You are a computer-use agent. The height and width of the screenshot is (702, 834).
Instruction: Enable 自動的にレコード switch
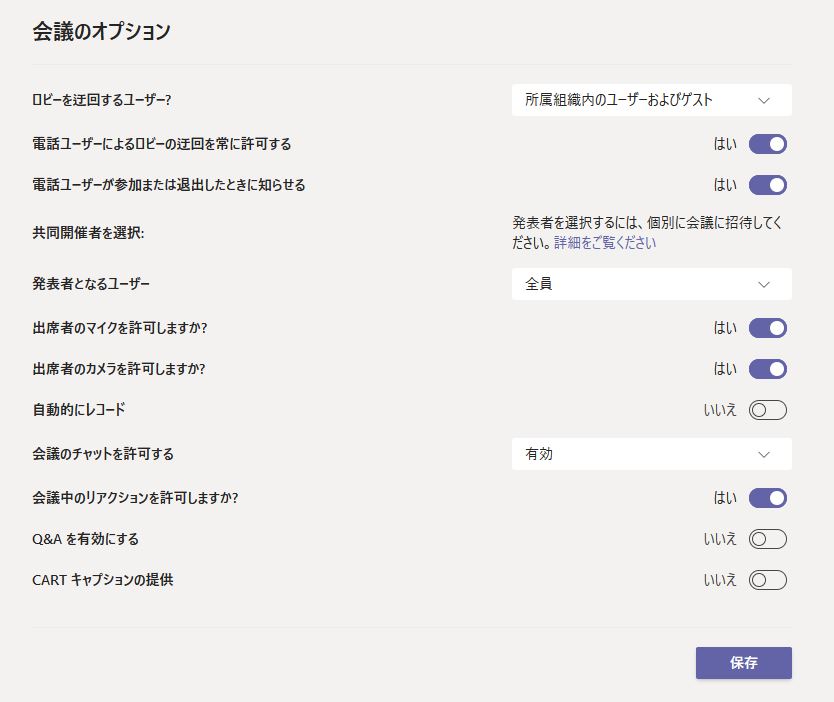(x=768, y=410)
